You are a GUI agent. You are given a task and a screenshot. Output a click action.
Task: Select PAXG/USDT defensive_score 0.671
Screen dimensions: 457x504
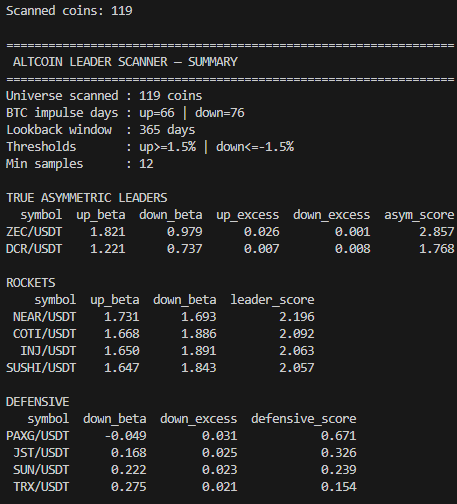[x=339, y=436]
